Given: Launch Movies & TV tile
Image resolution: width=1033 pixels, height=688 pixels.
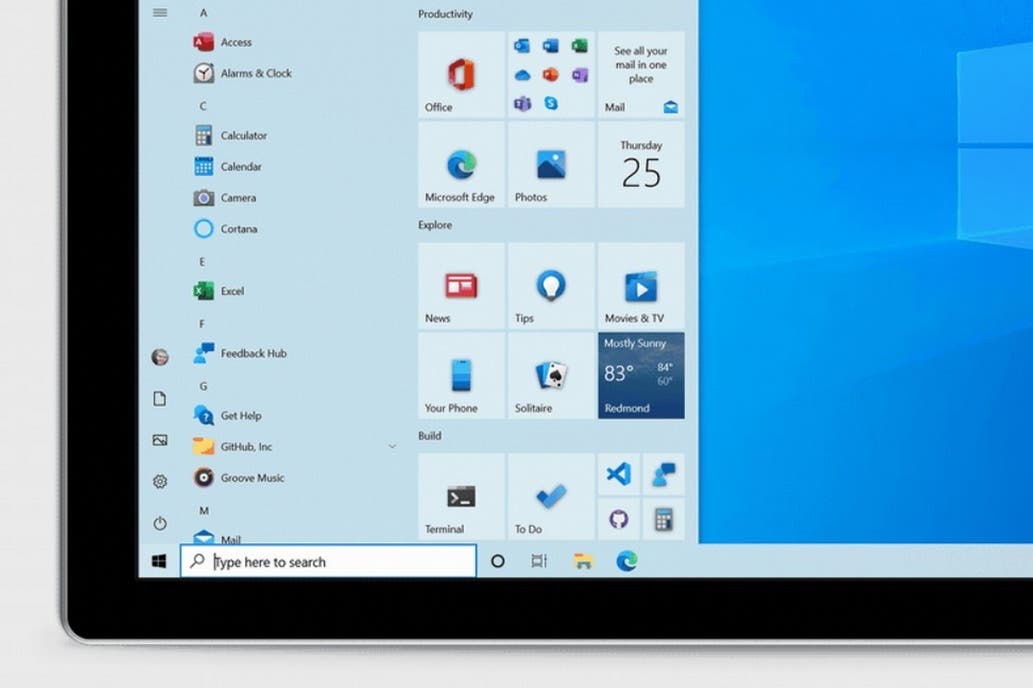Looking at the screenshot, I should [x=640, y=287].
